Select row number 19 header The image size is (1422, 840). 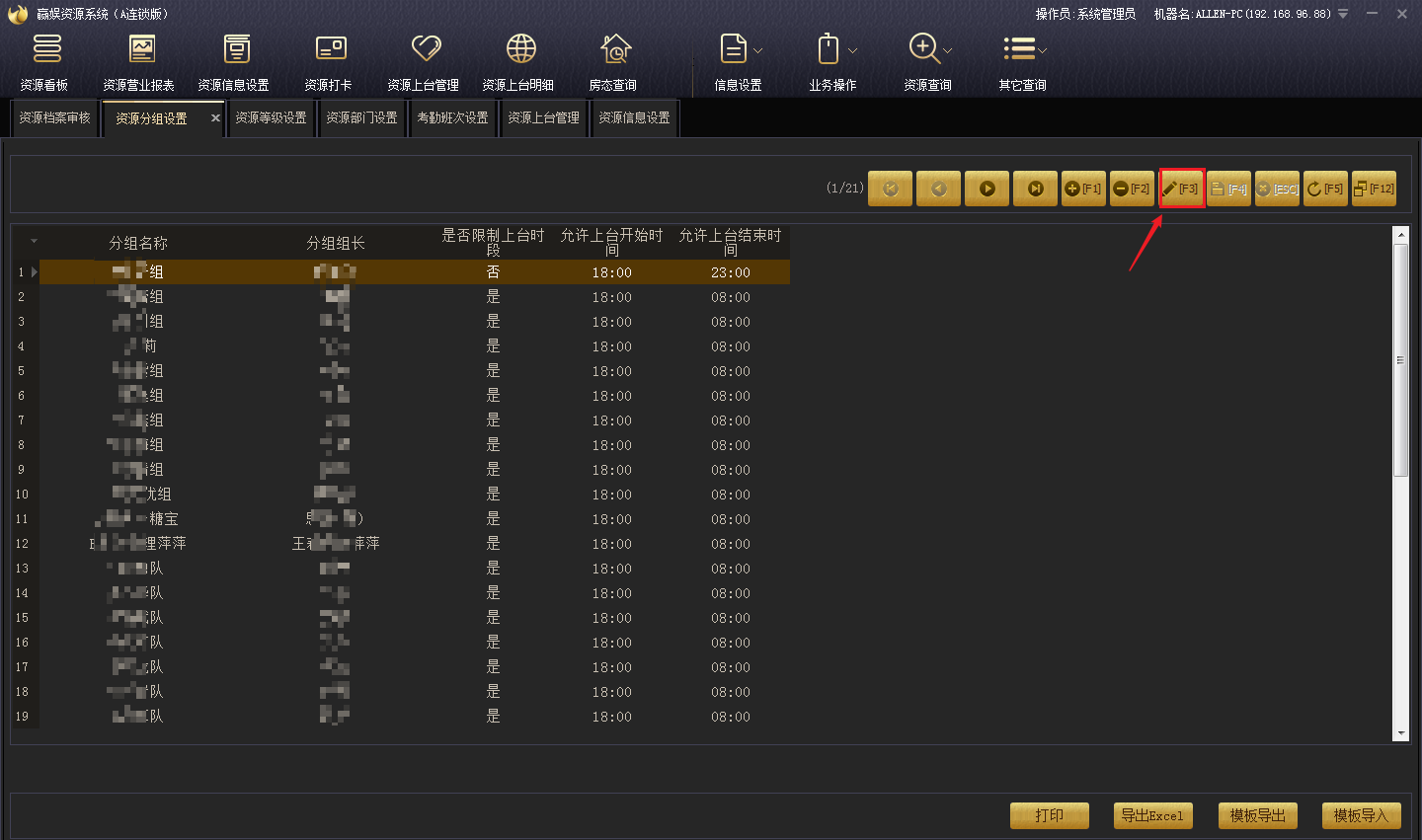22,717
